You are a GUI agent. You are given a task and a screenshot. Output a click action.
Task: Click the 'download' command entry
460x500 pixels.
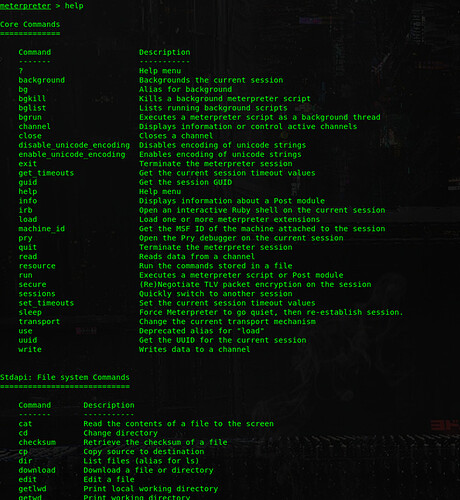(x=37, y=470)
